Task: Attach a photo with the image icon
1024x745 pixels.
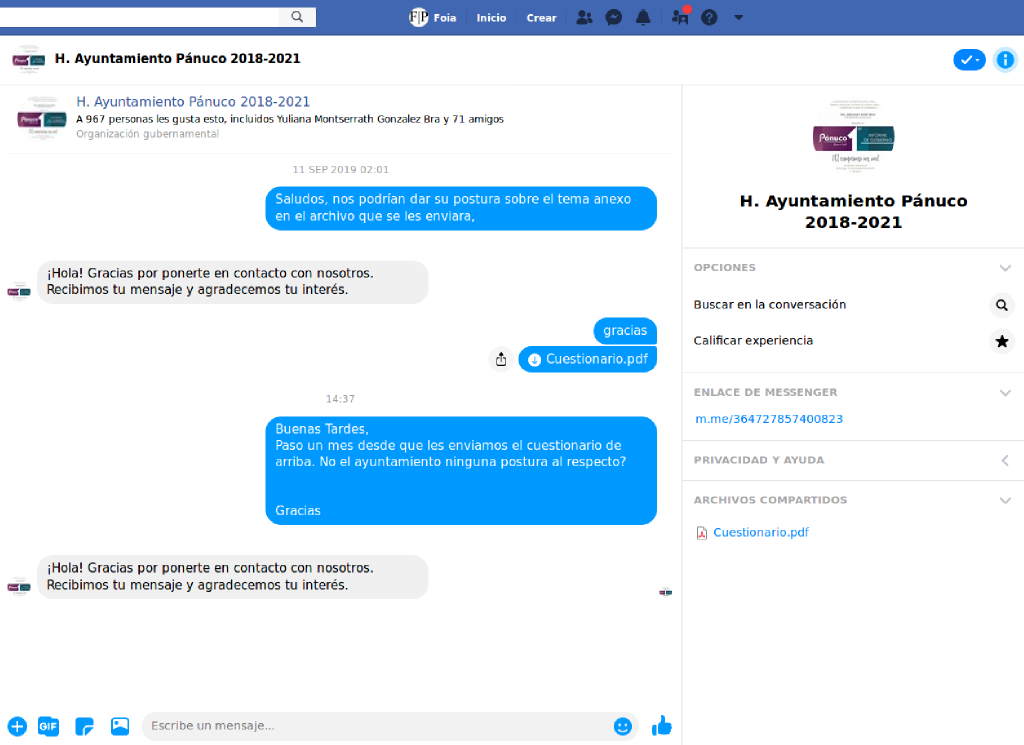Action: 120,726
